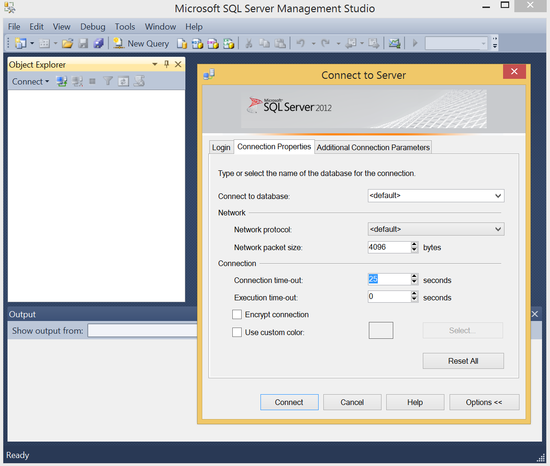The width and height of the screenshot is (550, 466).
Task: Open the Edit menu
Action: pyautogui.click(x=36, y=27)
